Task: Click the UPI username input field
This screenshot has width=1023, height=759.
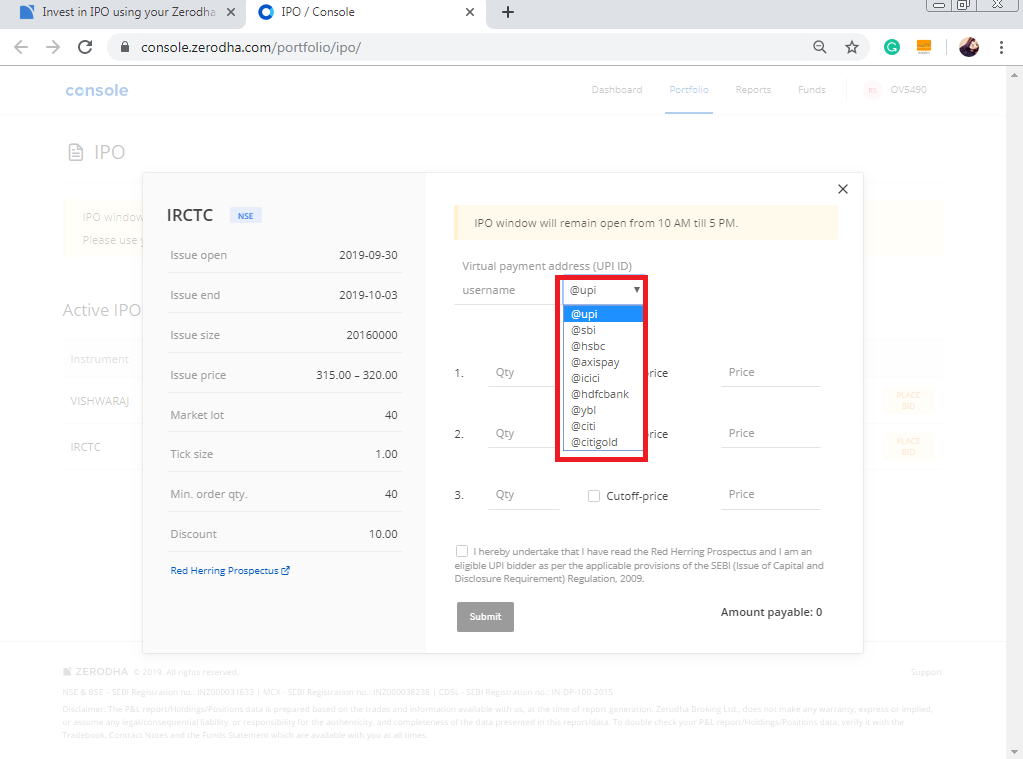Action: pyautogui.click(x=506, y=290)
